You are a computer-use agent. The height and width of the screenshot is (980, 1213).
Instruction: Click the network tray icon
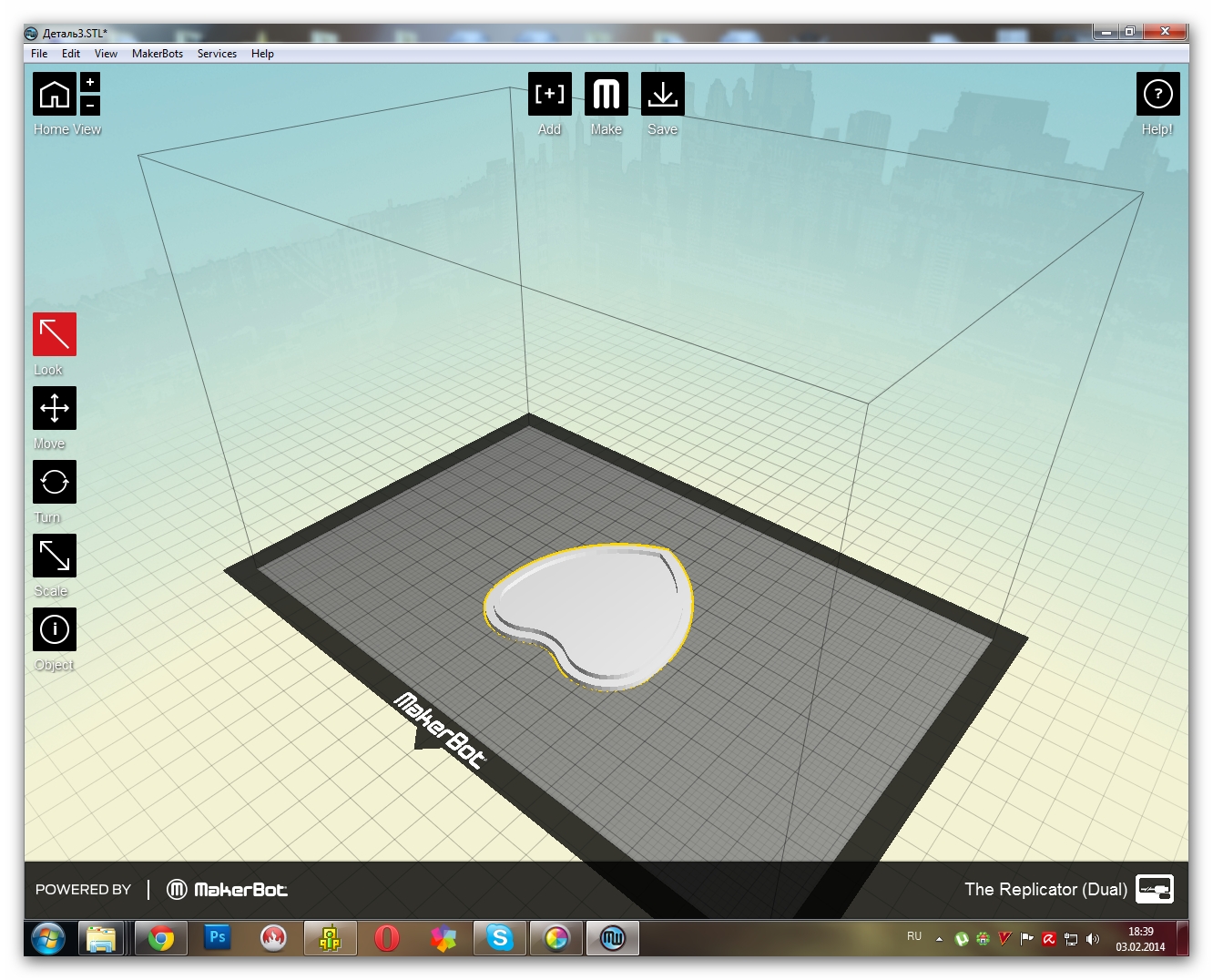pos(1071,939)
